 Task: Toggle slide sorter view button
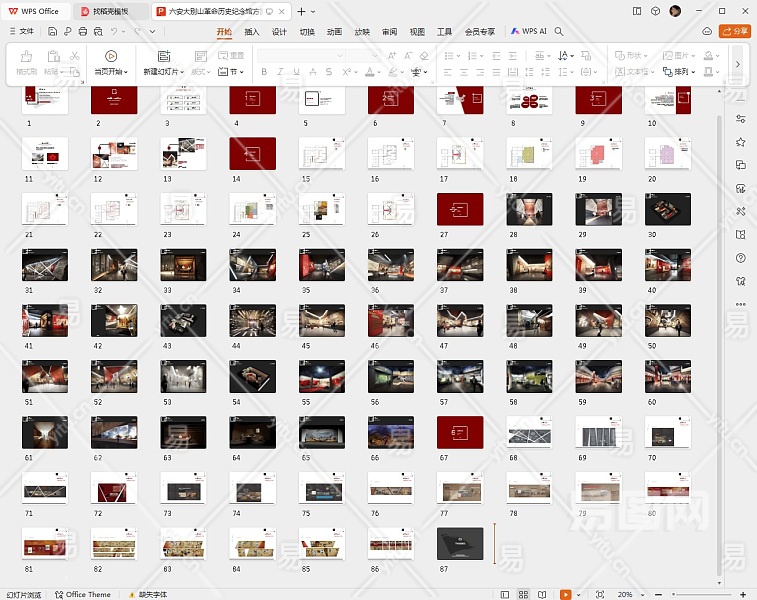click(x=525, y=594)
